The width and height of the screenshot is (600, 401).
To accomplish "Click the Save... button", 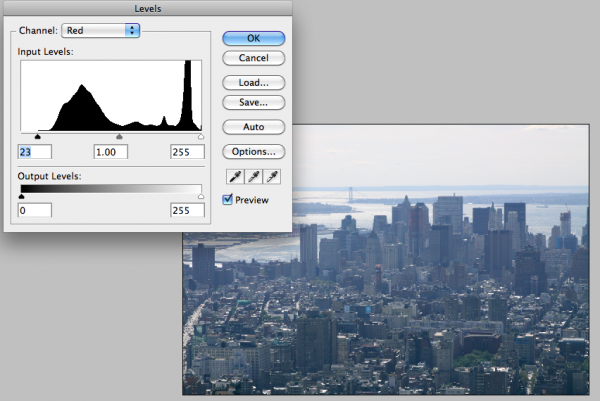I will coord(253,102).
